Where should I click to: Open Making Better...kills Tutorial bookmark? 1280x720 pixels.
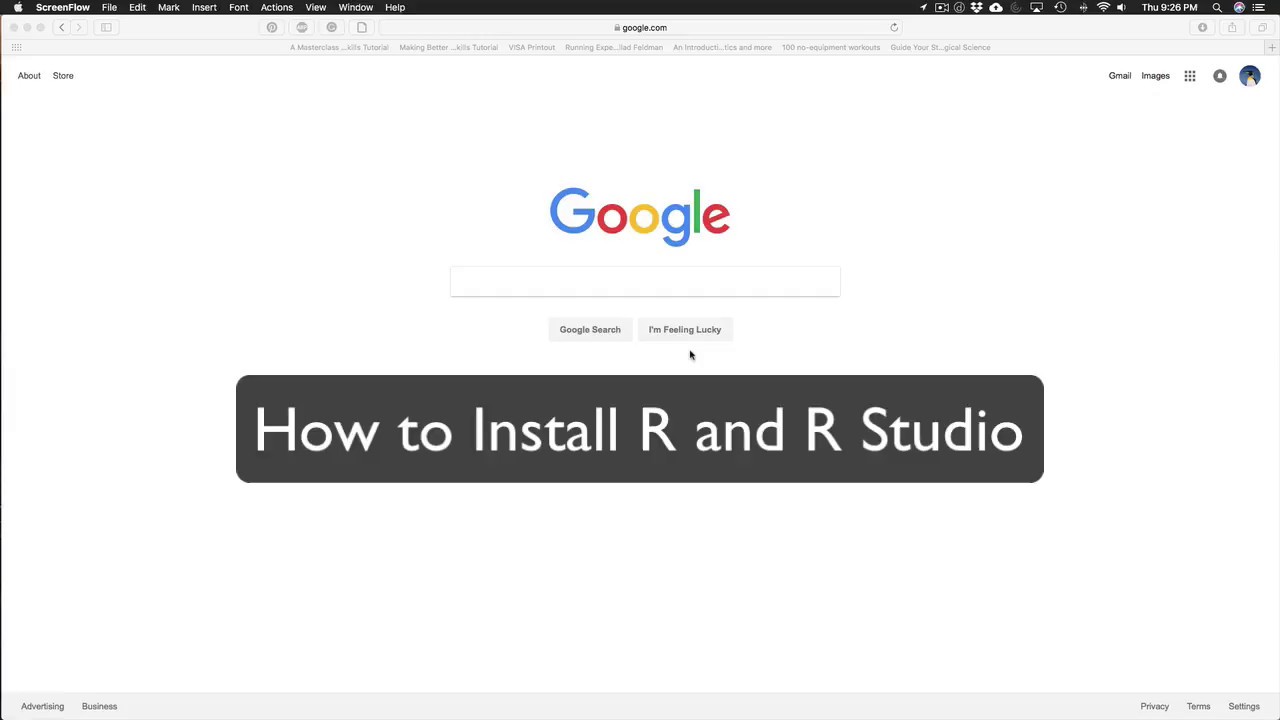(x=448, y=47)
